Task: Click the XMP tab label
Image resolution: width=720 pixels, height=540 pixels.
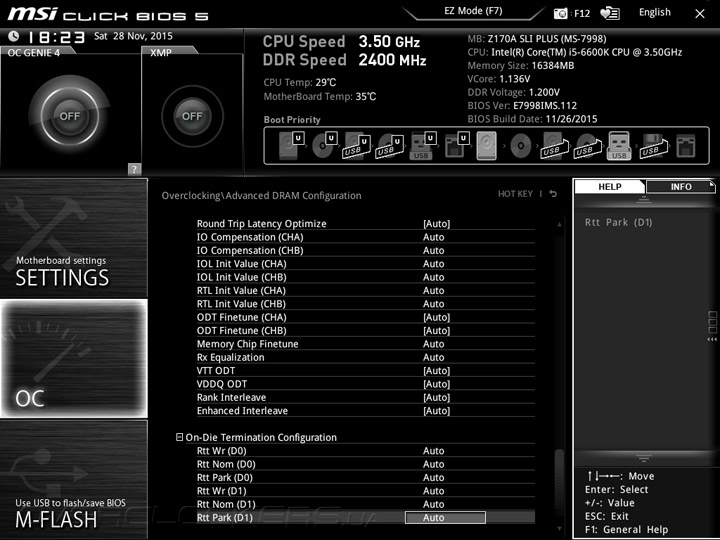Action: pos(161,53)
